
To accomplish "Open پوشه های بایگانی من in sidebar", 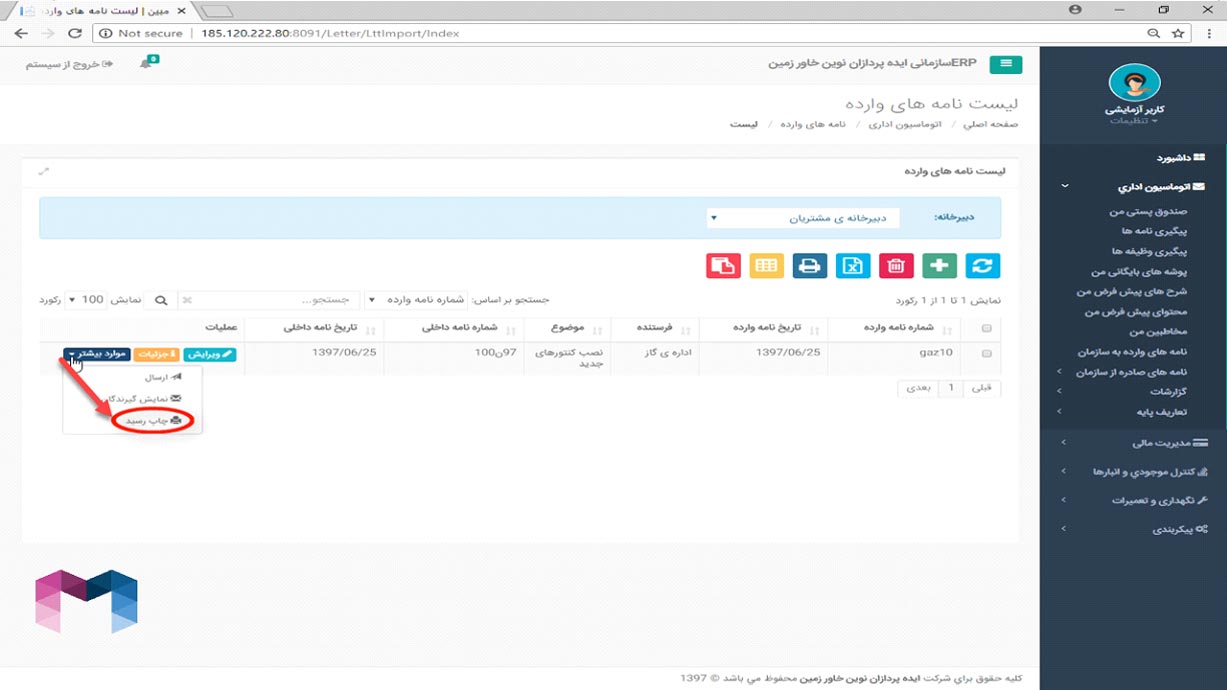I will [1138, 271].
